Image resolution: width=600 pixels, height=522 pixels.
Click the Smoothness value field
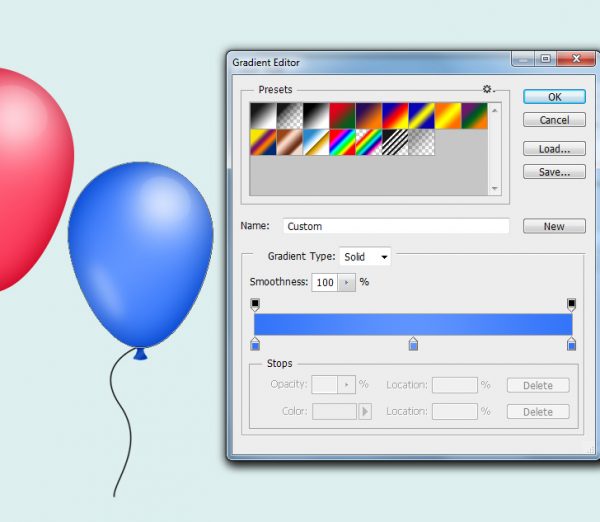click(324, 282)
